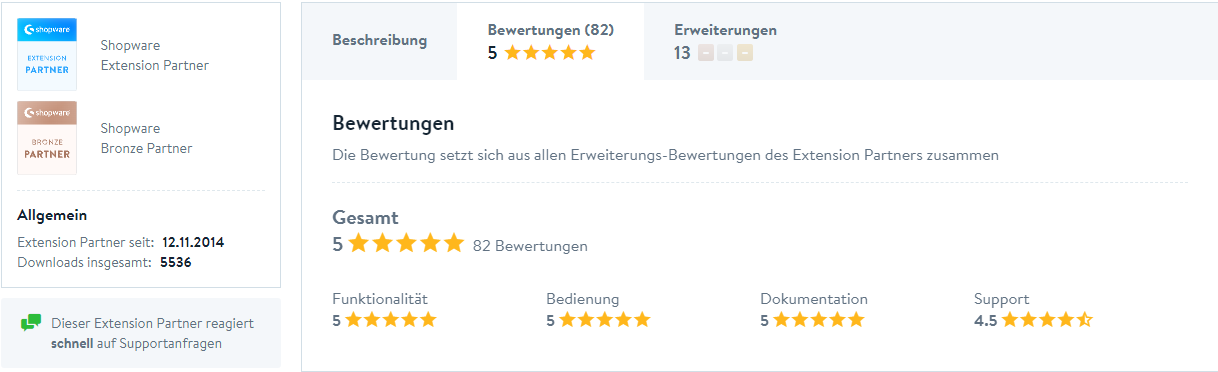Click the small icons in Erweiterungen tab
Image resolution: width=1218 pixels, height=372 pixels.
coord(725,53)
